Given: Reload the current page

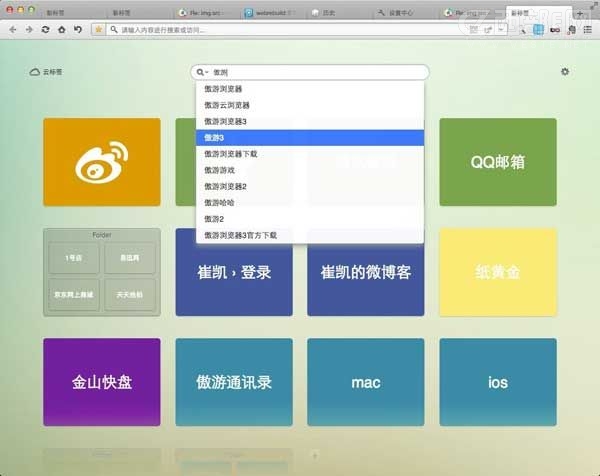Looking at the screenshot, I should [x=45, y=30].
